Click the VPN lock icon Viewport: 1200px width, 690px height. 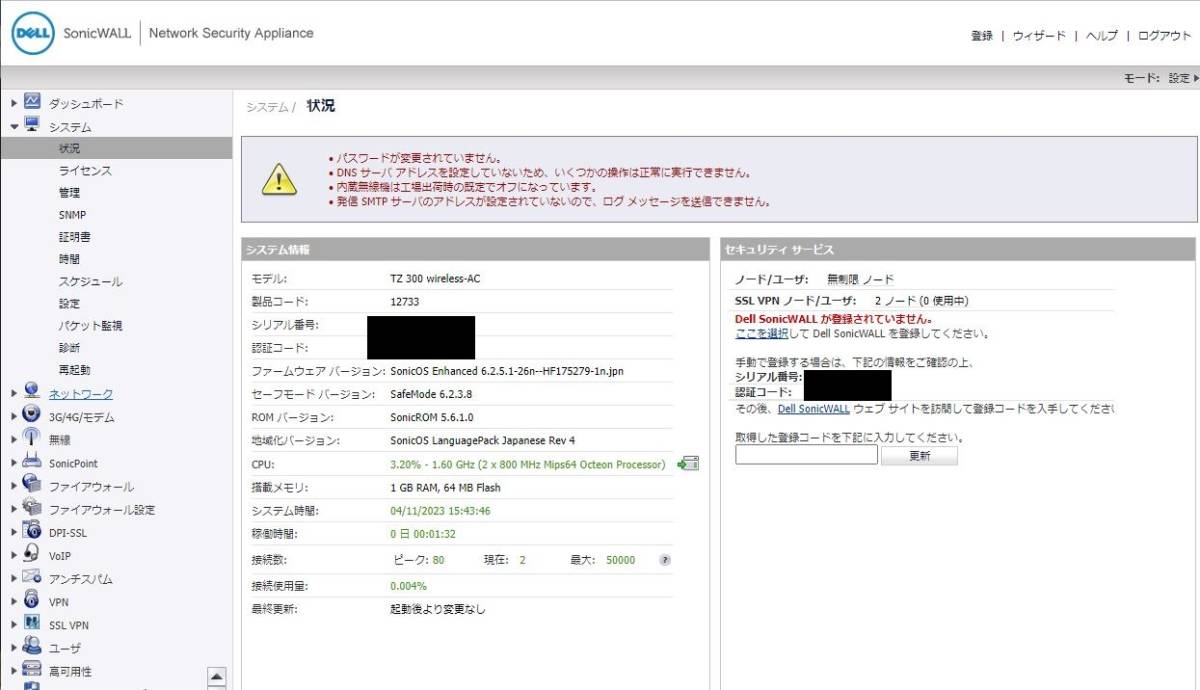click(32, 601)
